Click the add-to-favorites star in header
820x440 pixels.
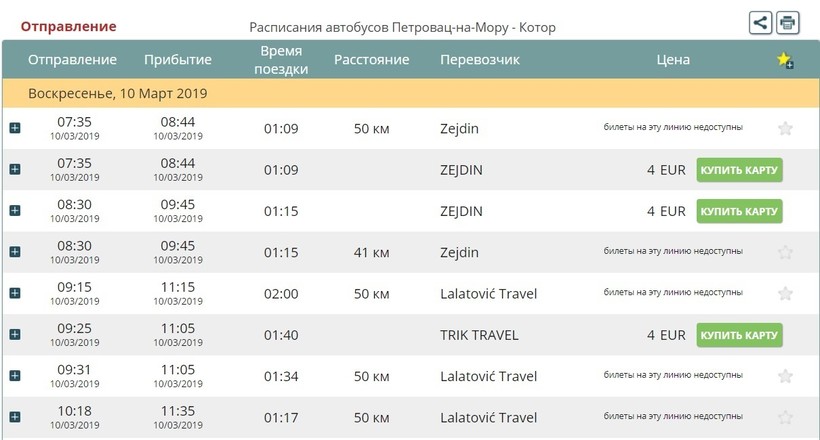pos(785,60)
